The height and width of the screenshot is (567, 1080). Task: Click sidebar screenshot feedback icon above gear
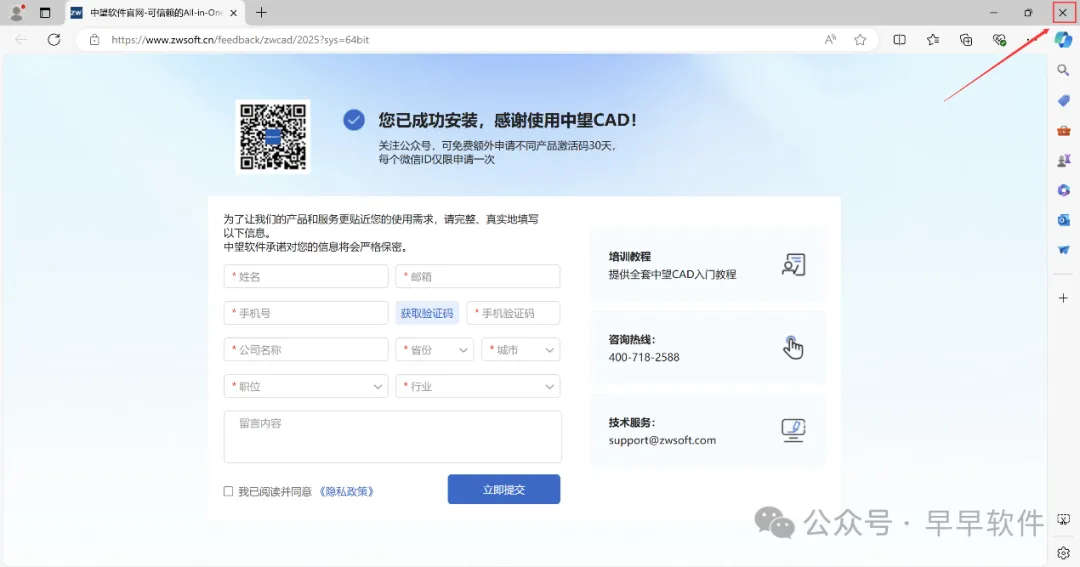point(1063,519)
